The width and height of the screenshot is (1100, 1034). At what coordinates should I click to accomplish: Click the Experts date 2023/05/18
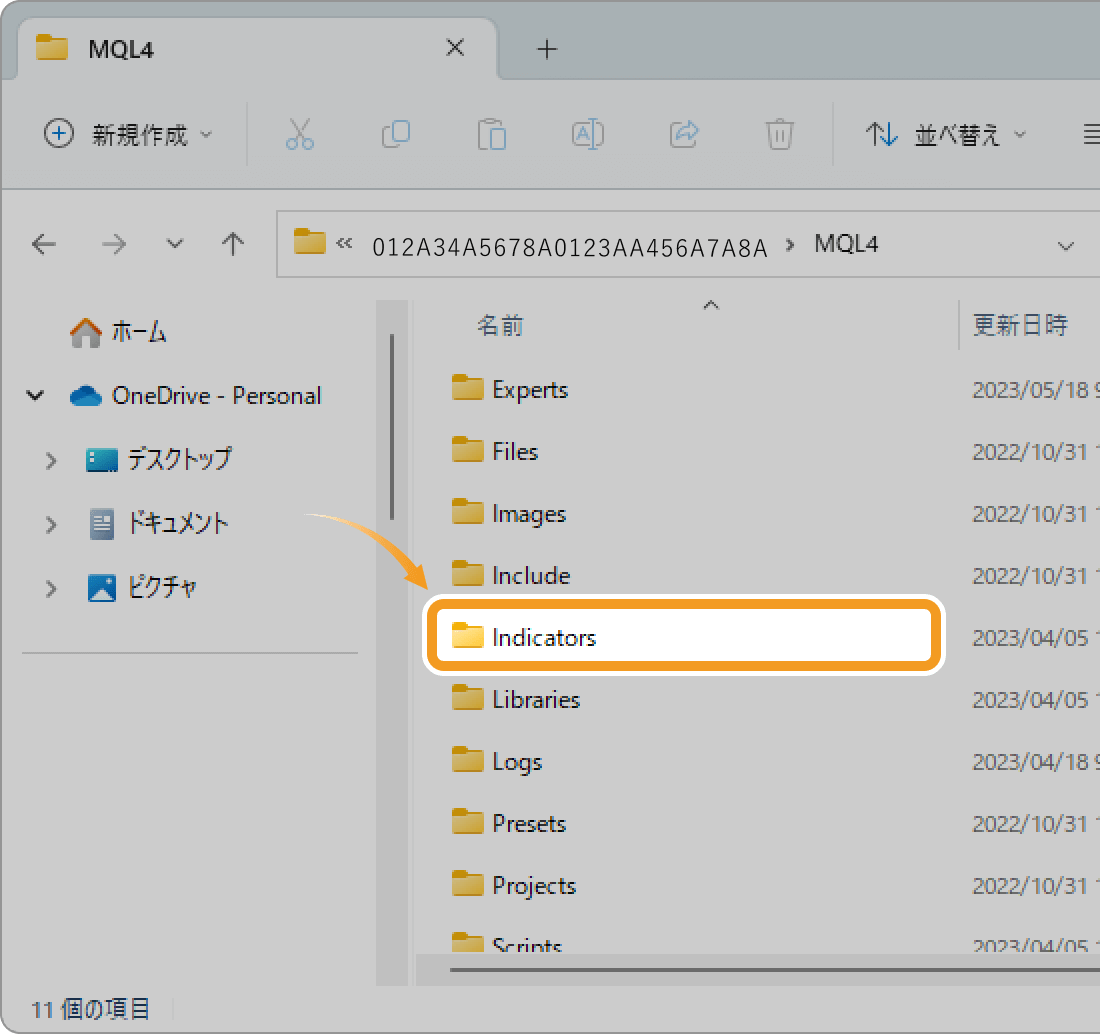pyautogui.click(x=1030, y=390)
